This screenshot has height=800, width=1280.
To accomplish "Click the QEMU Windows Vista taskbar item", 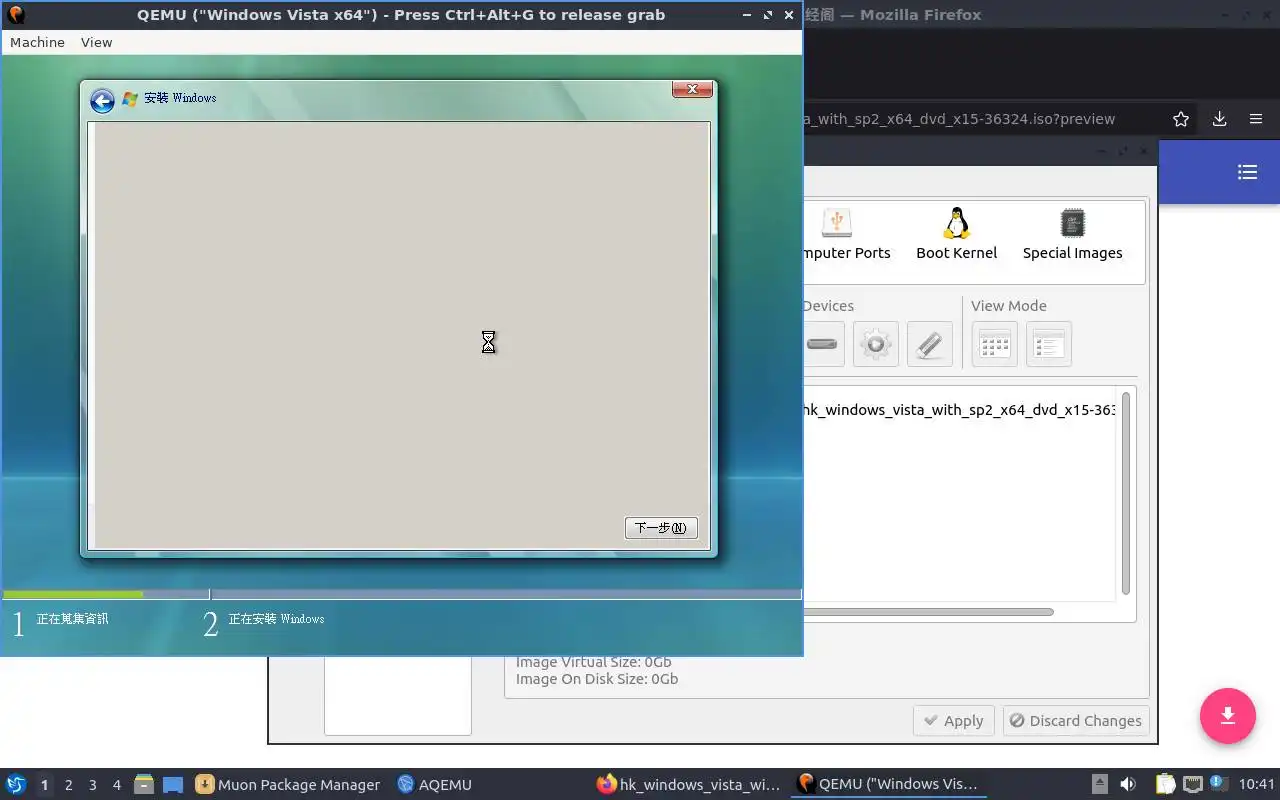I will 888,785.
